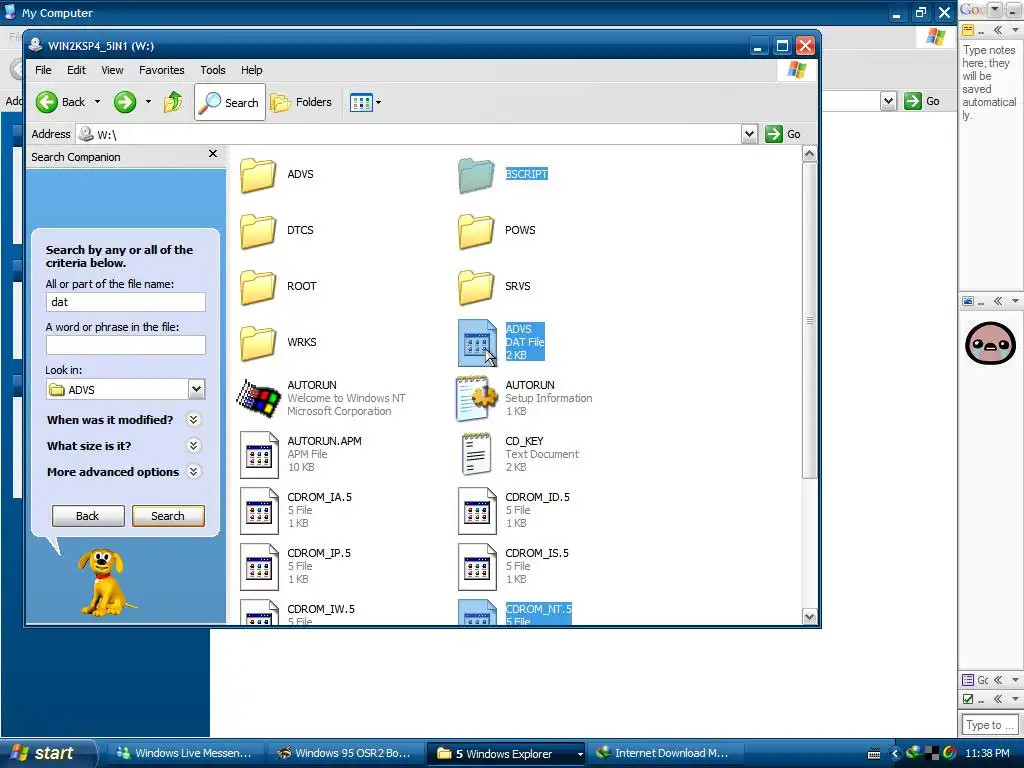Toggle the Search toolbar button

230,102
